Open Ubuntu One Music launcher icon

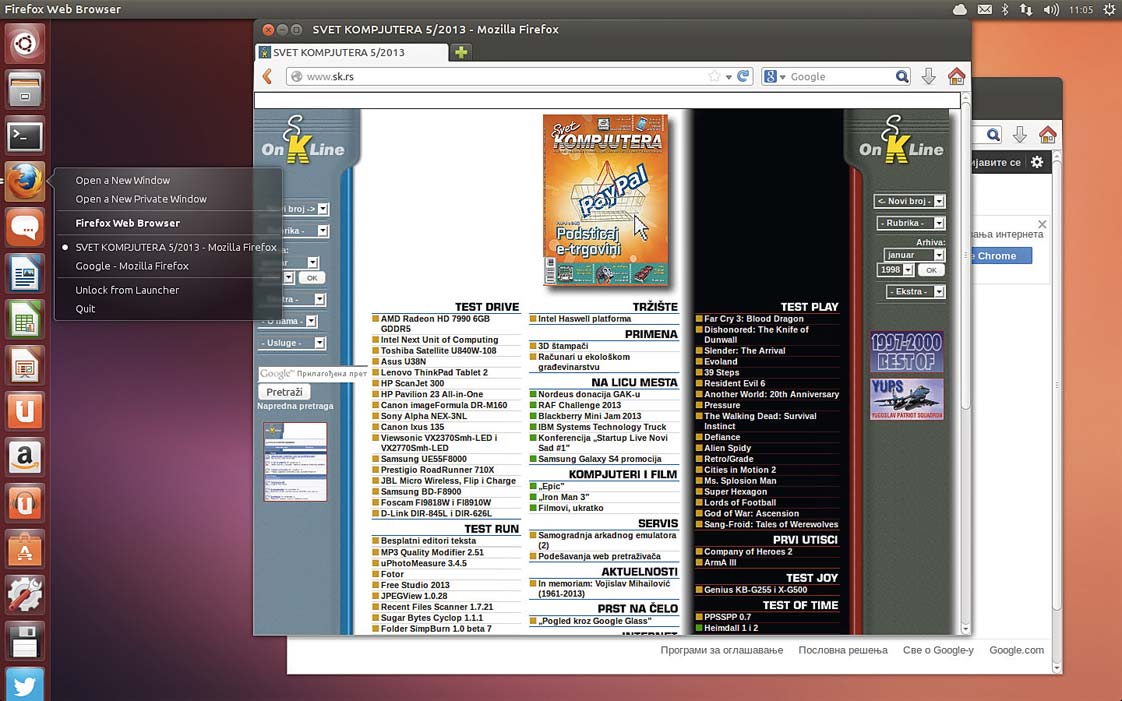point(25,503)
